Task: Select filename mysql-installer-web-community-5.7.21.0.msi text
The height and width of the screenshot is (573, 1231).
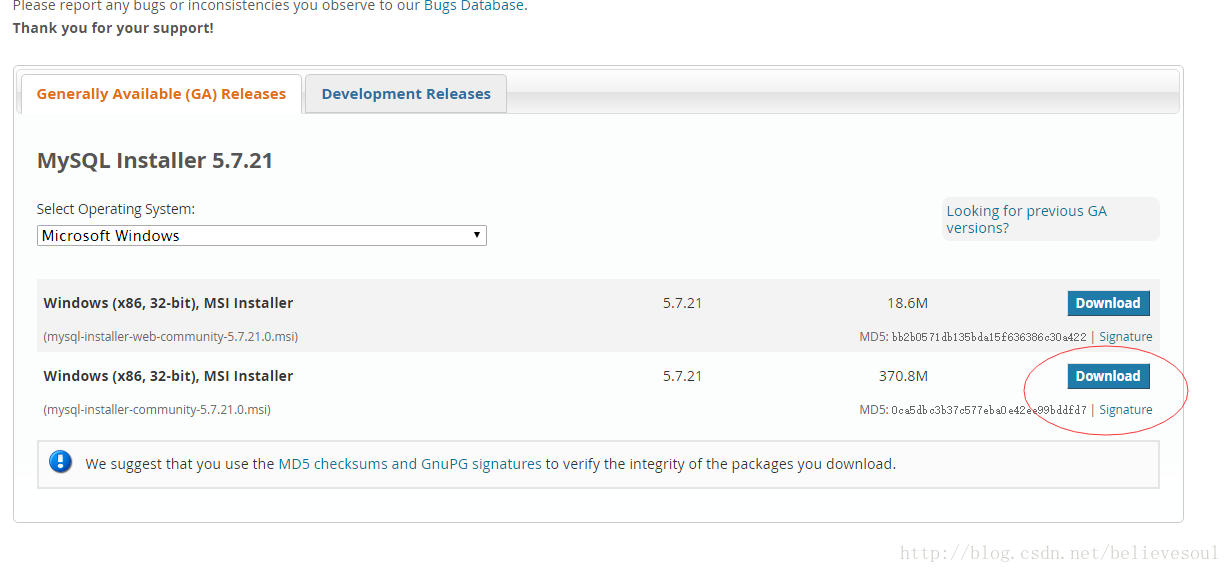Action: click(x=170, y=337)
